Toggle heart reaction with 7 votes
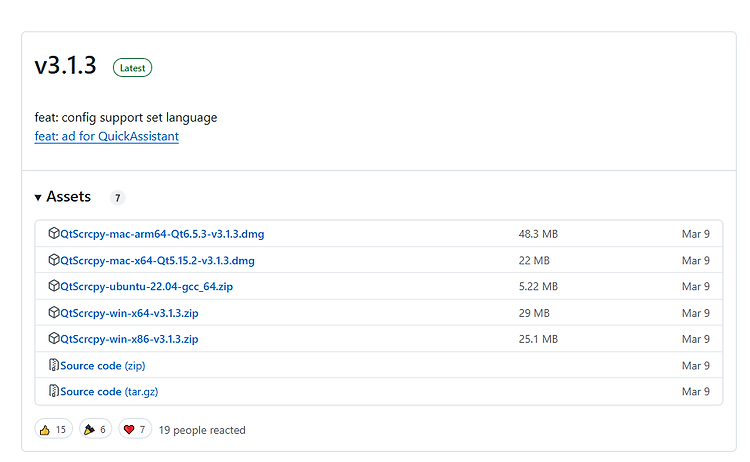The height and width of the screenshot is (462, 750). tap(135, 429)
